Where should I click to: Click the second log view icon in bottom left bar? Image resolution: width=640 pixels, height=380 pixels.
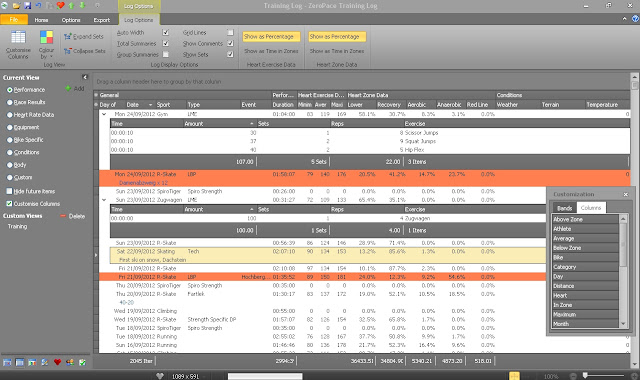[x=19, y=362]
